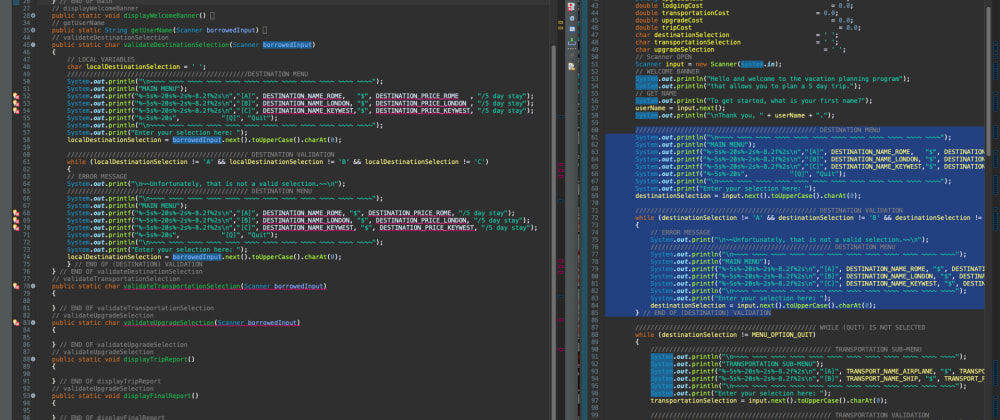The height and width of the screenshot is (420, 1000).
Task: Collapse displayTripReport method fold at line 88
Action: pyautogui.click(x=33, y=359)
